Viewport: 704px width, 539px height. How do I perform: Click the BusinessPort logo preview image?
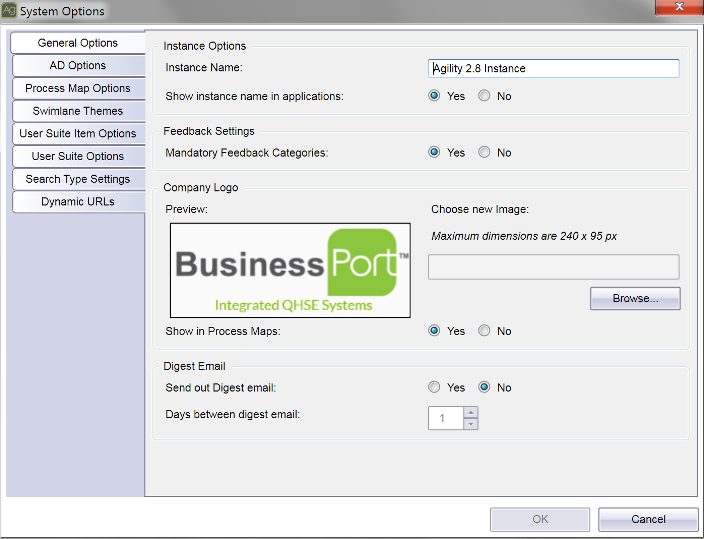coord(290,270)
